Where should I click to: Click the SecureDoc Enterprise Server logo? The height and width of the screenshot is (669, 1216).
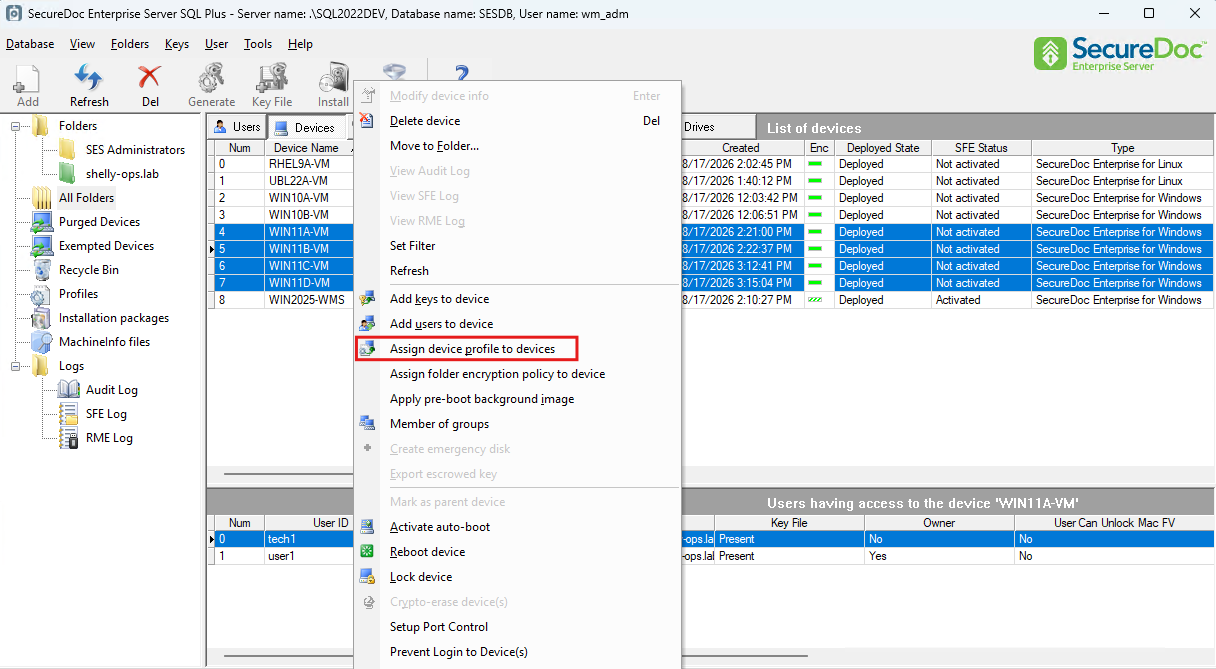tap(1118, 53)
